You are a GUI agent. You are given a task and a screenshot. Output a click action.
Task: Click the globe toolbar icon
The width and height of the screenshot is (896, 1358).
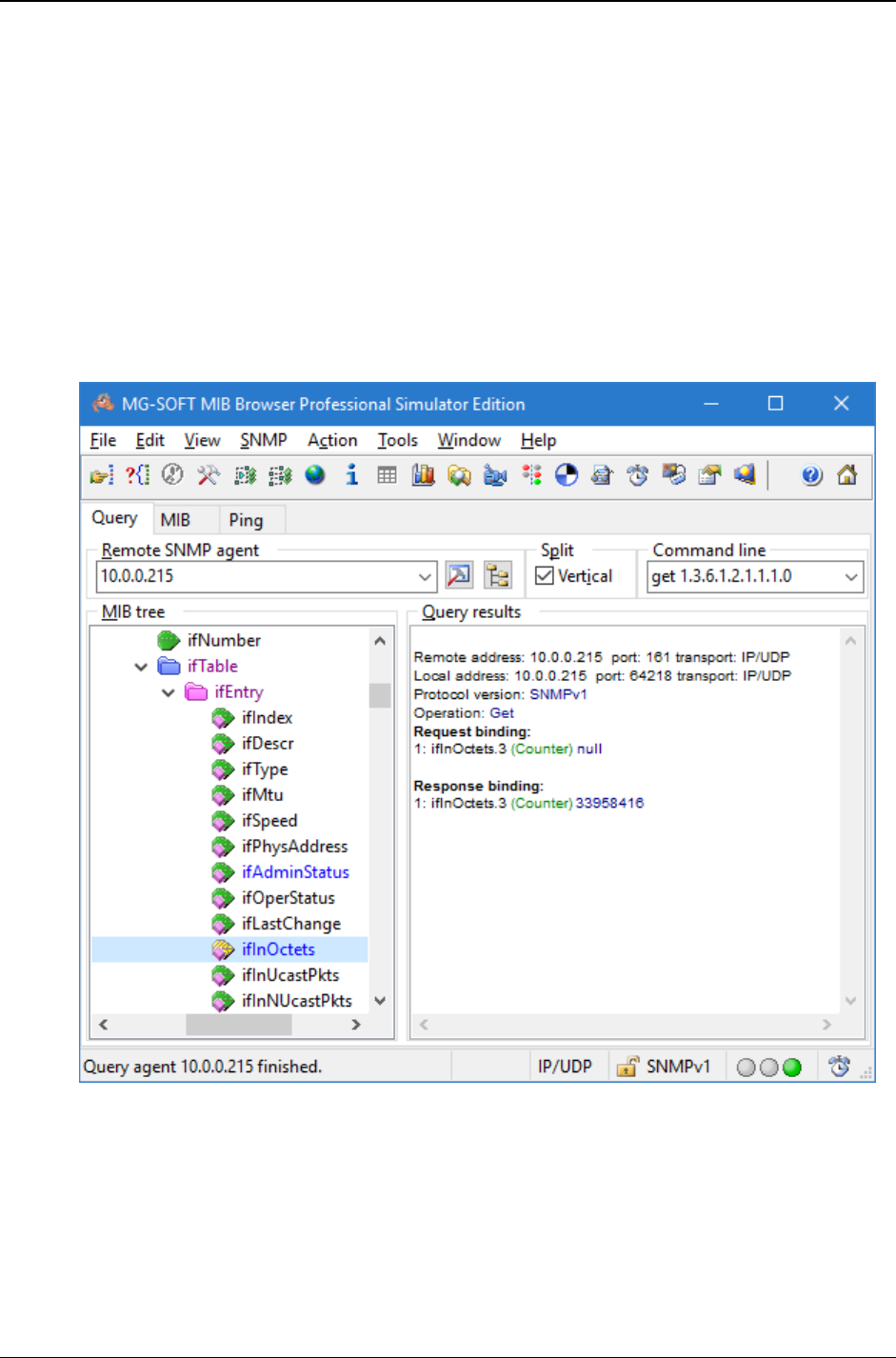click(x=315, y=474)
